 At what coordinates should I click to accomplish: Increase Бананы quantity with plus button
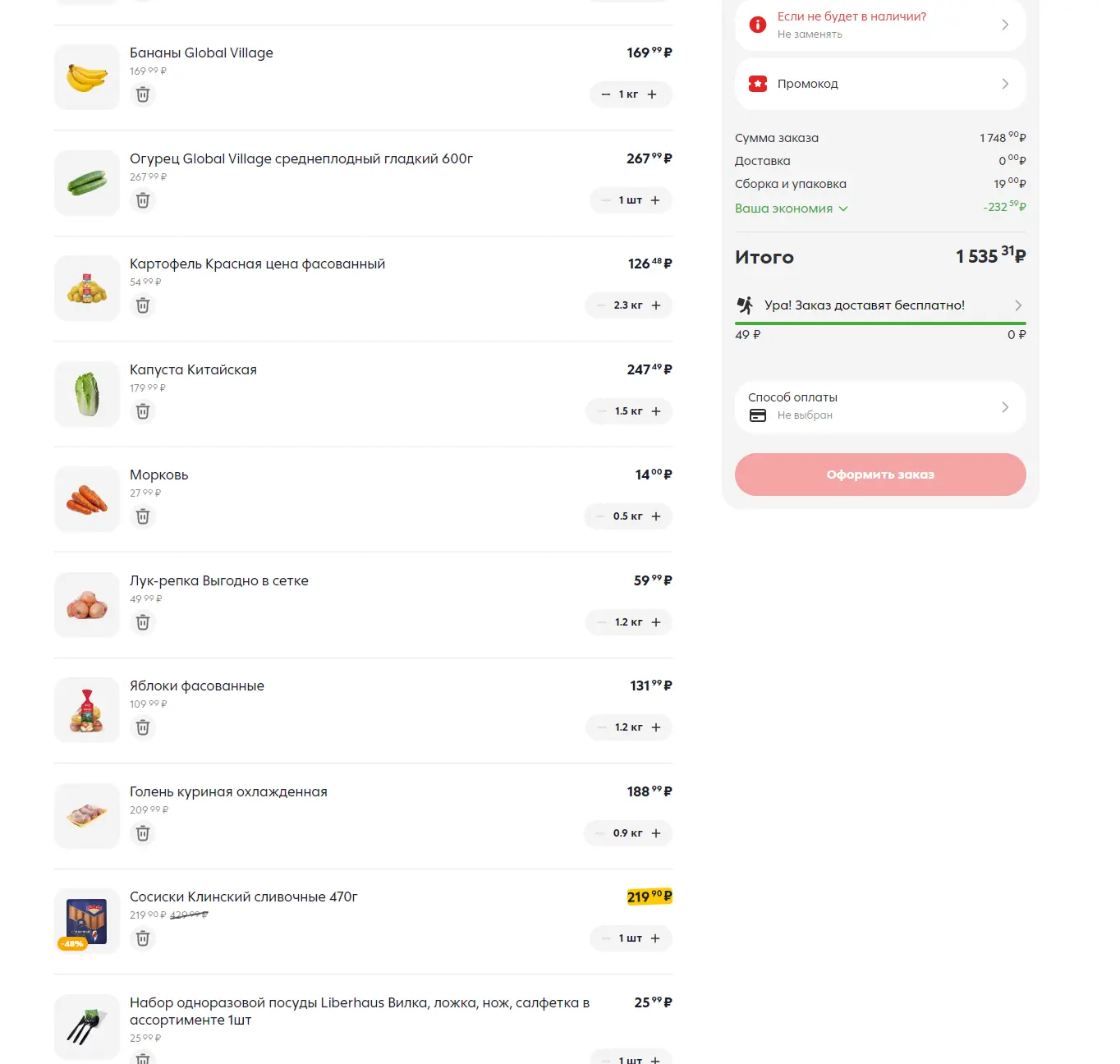tap(652, 94)
